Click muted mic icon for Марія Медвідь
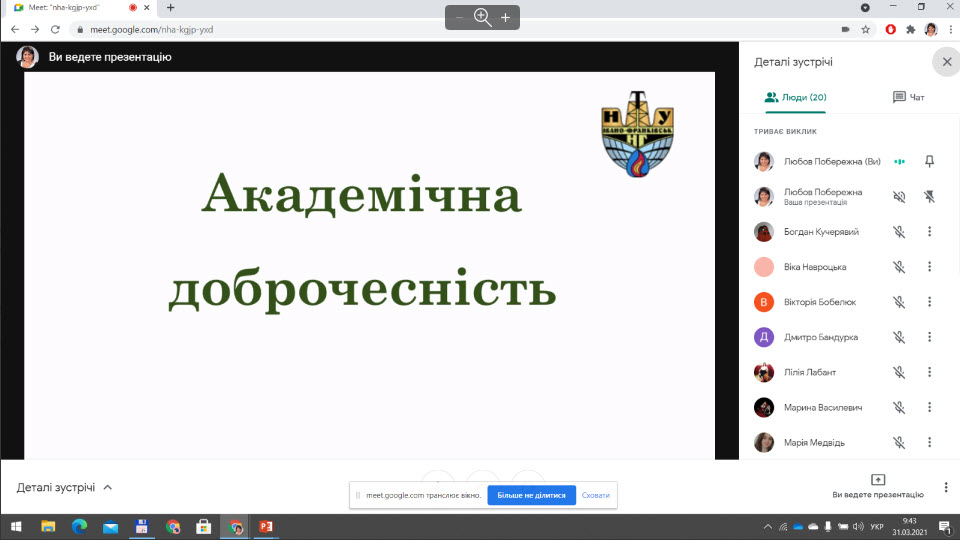Image resolution: width=960 pixels, height=540 pixels. click(899, 443)
